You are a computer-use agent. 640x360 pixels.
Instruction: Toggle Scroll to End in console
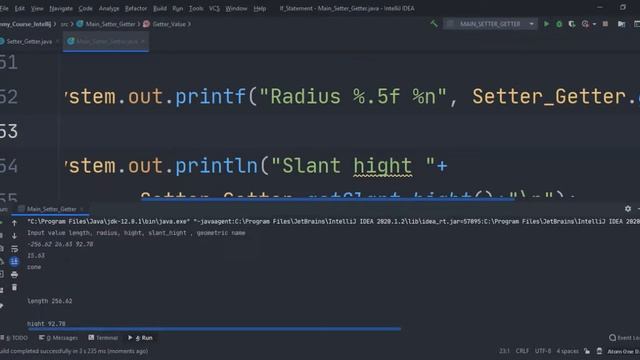tap(14, 262)
